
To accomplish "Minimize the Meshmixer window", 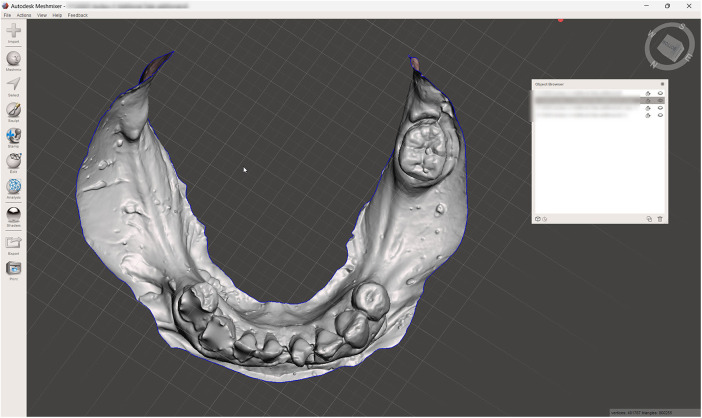I will [x=646, y=6].
